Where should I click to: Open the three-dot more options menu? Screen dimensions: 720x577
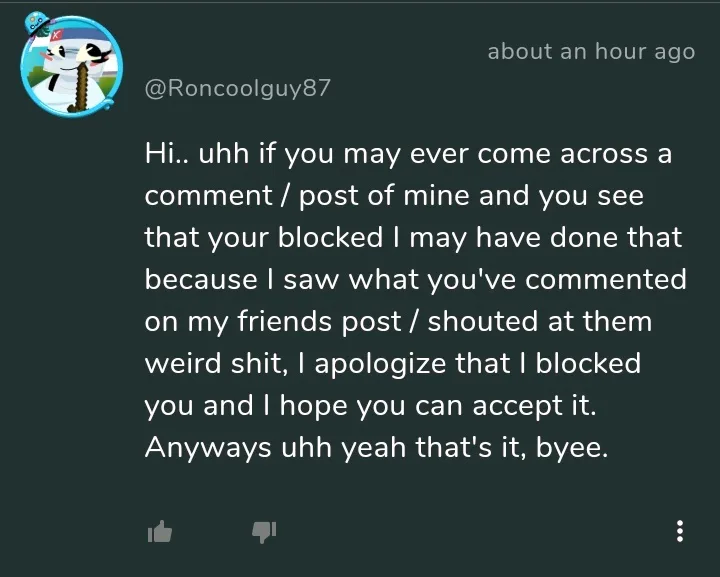(x=680, y=532)
